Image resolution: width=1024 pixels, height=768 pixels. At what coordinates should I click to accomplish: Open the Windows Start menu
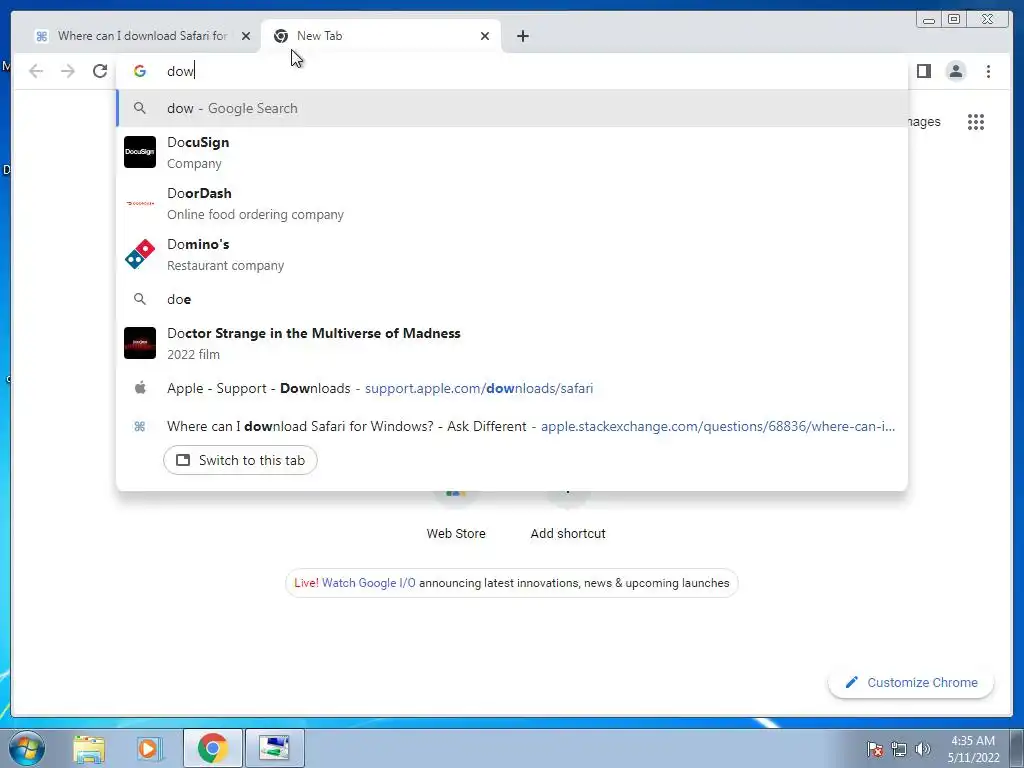(27, 748)
